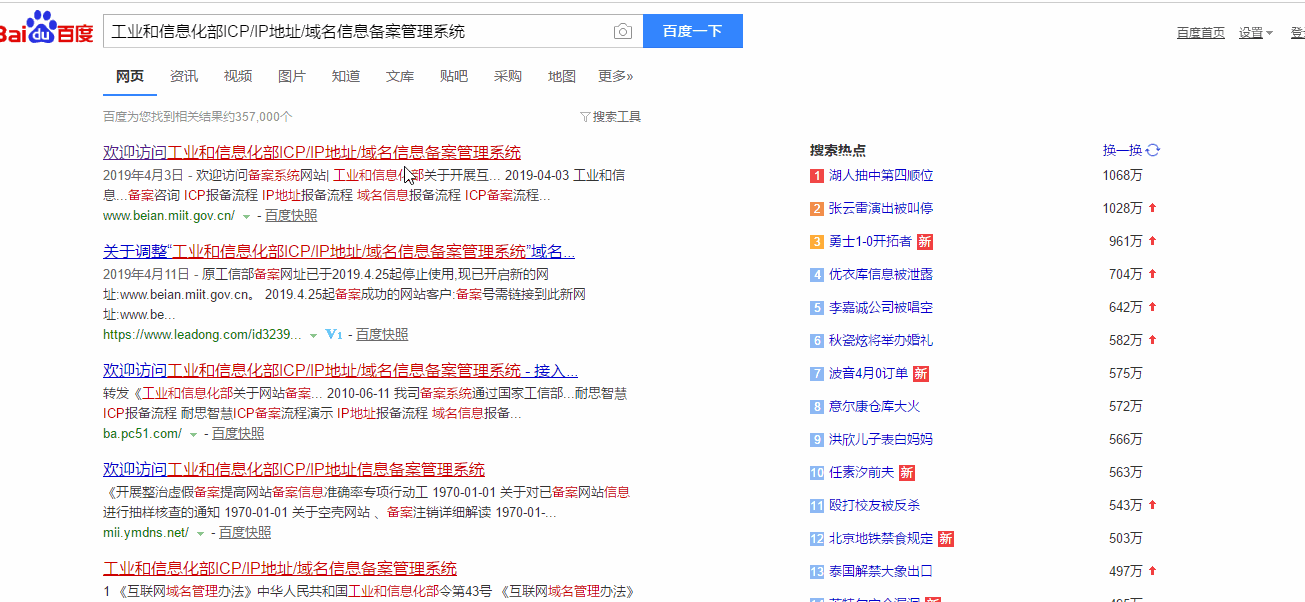Click the 百度一下 search button

tap(693, 31)
